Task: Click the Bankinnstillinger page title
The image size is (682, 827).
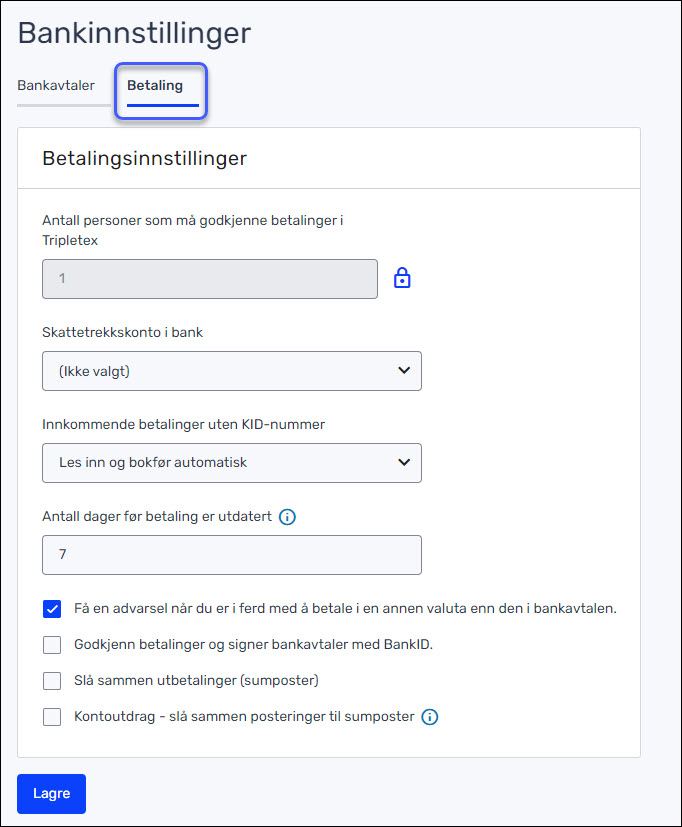Action: pos(134,33)
